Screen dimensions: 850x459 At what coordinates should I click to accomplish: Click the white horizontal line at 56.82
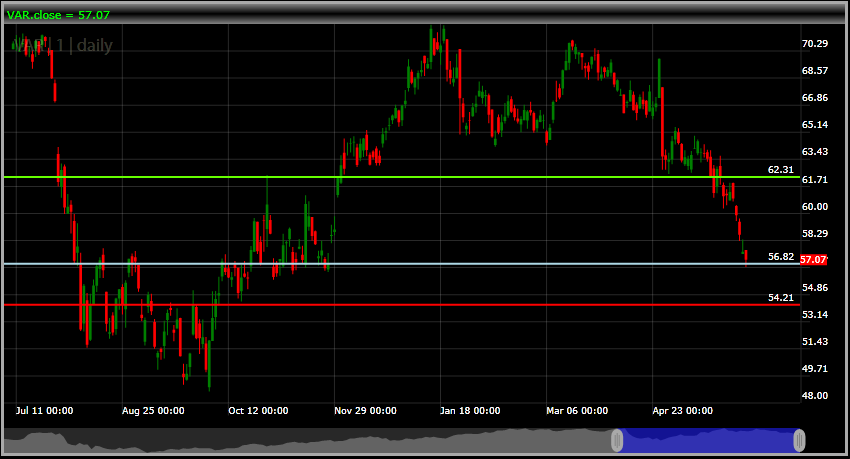[x=400, y=264]
